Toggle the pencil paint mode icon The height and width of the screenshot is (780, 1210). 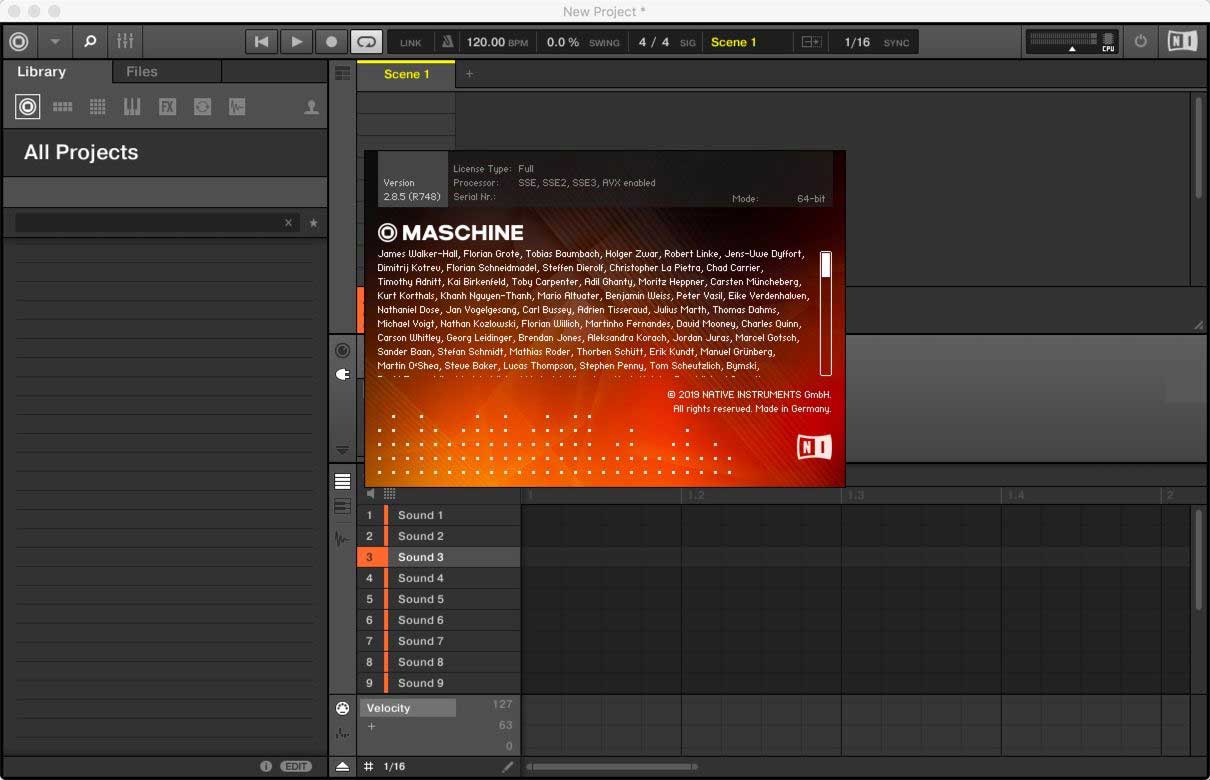tap(508, 766)
